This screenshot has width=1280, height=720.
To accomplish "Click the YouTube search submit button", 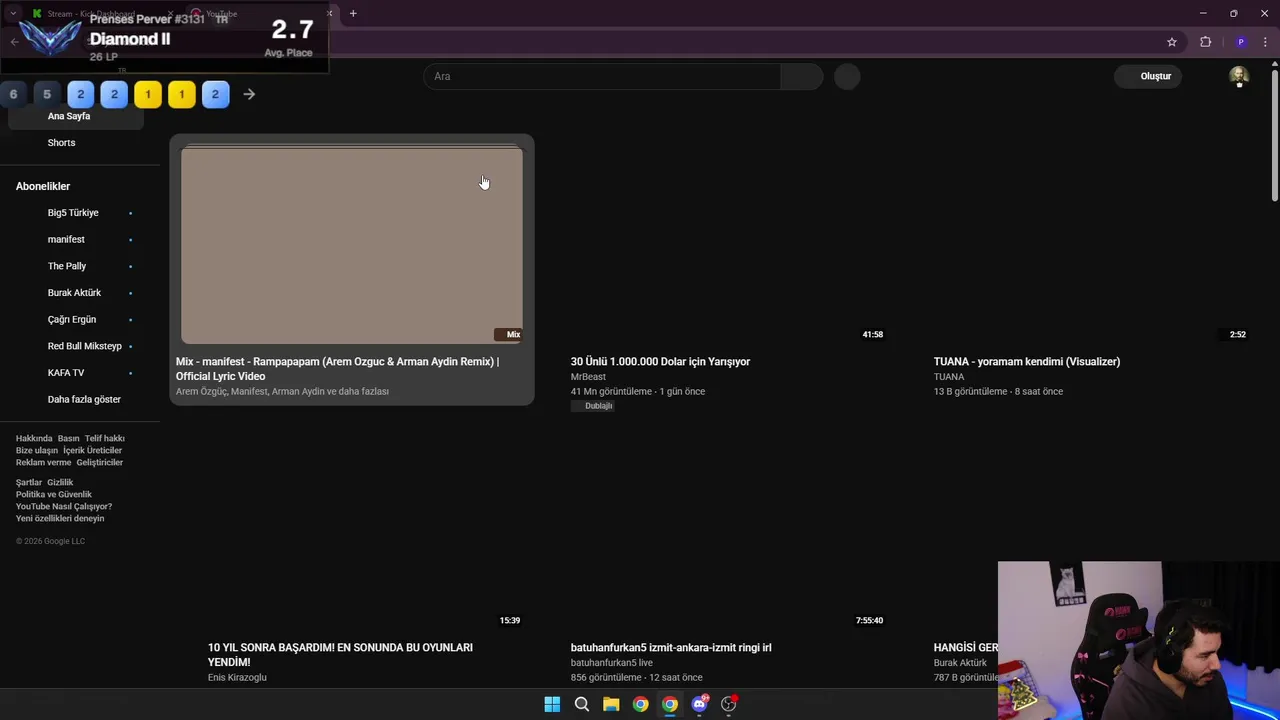I will [802, 76].
